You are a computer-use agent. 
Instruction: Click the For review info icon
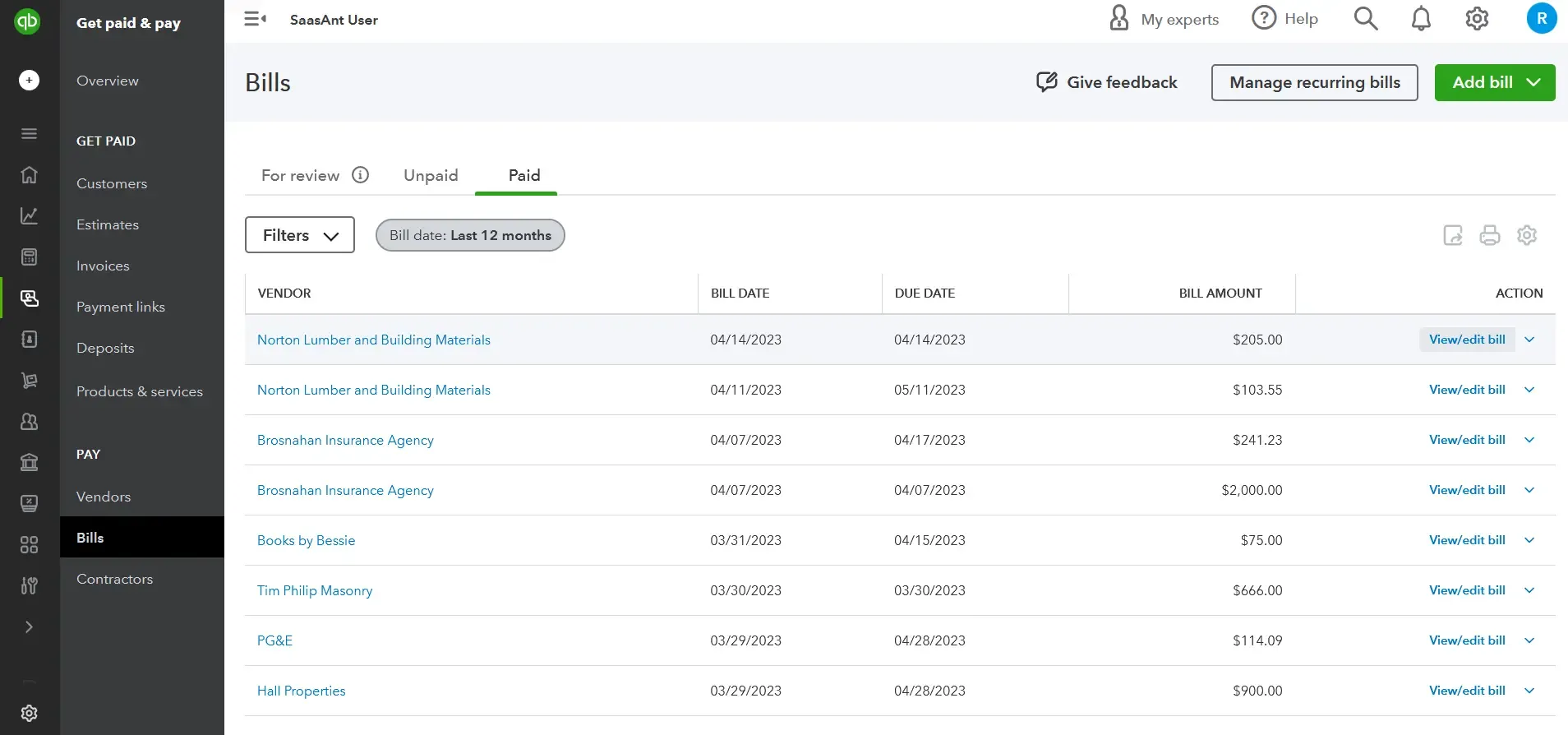click(x=361, y=174)
